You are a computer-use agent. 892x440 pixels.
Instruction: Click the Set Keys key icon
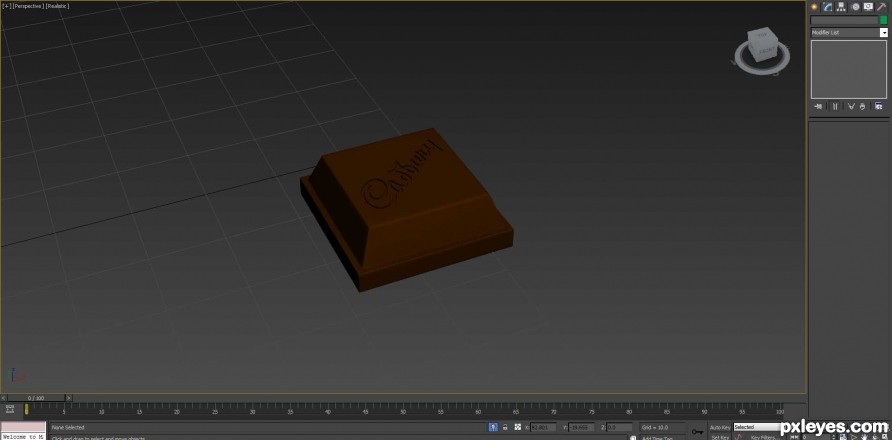[x=697, y=432]
